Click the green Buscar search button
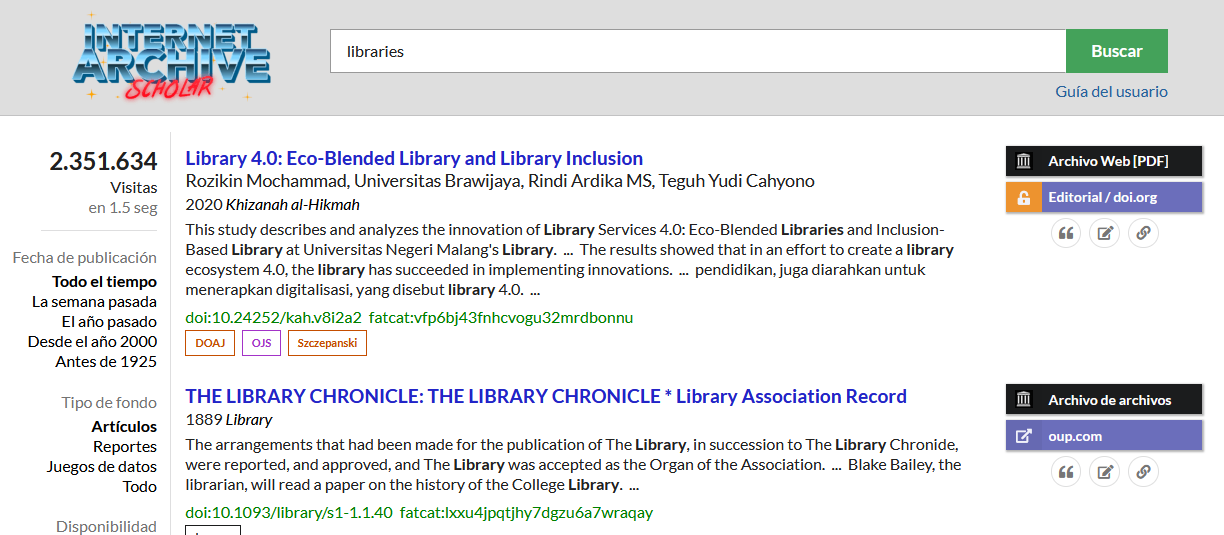The height and width of the screenshot is (535, 1224). click(x=1117, y=51)
